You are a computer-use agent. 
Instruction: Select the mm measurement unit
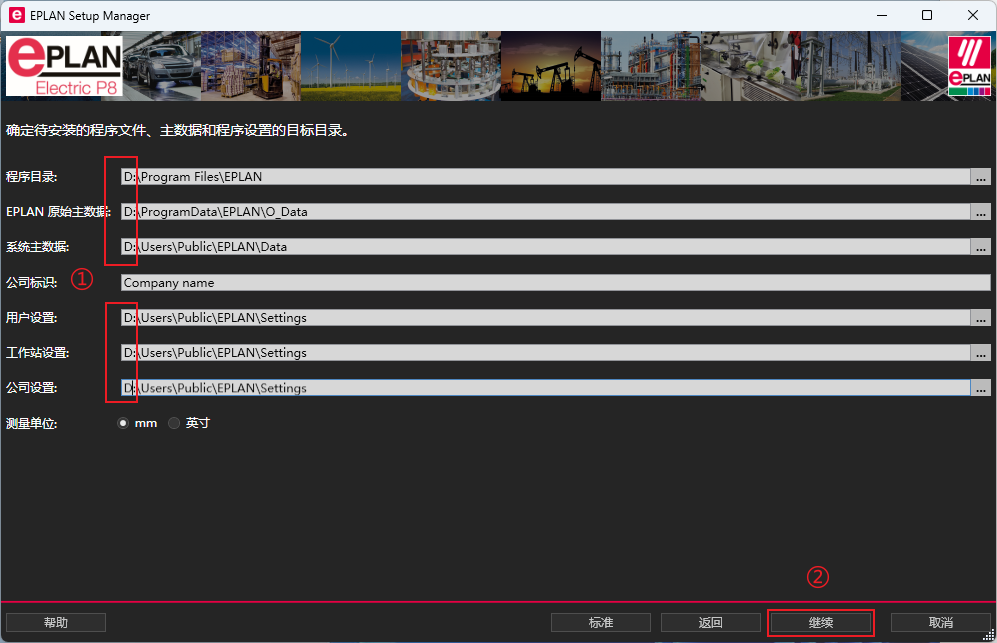pyautogui.click(x=123, y=423)
